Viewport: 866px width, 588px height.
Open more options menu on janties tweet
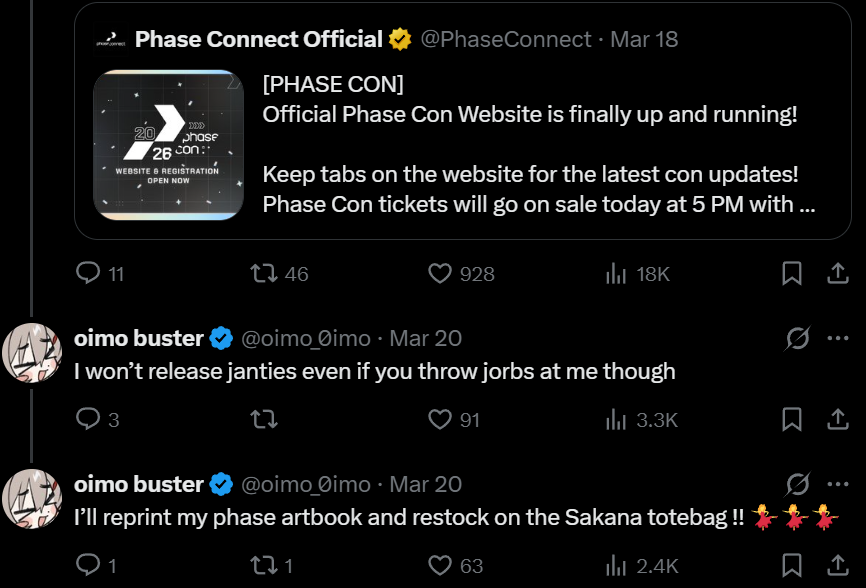838,338
